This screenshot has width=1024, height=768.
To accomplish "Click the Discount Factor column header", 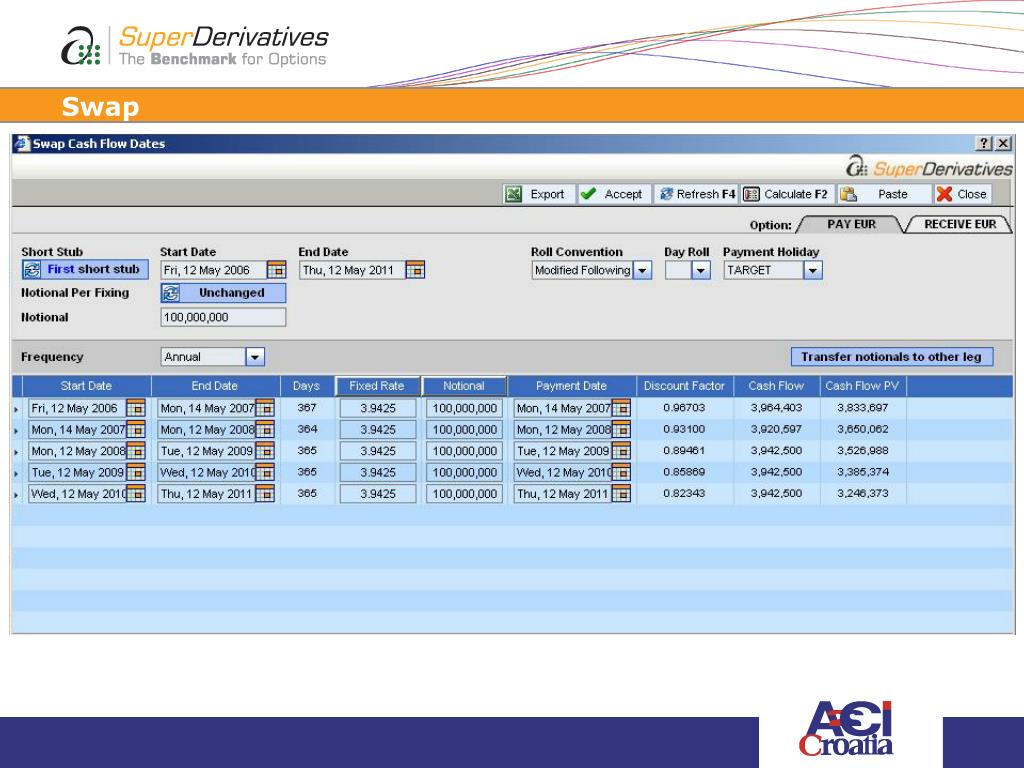I will click(x=684, y=386).
